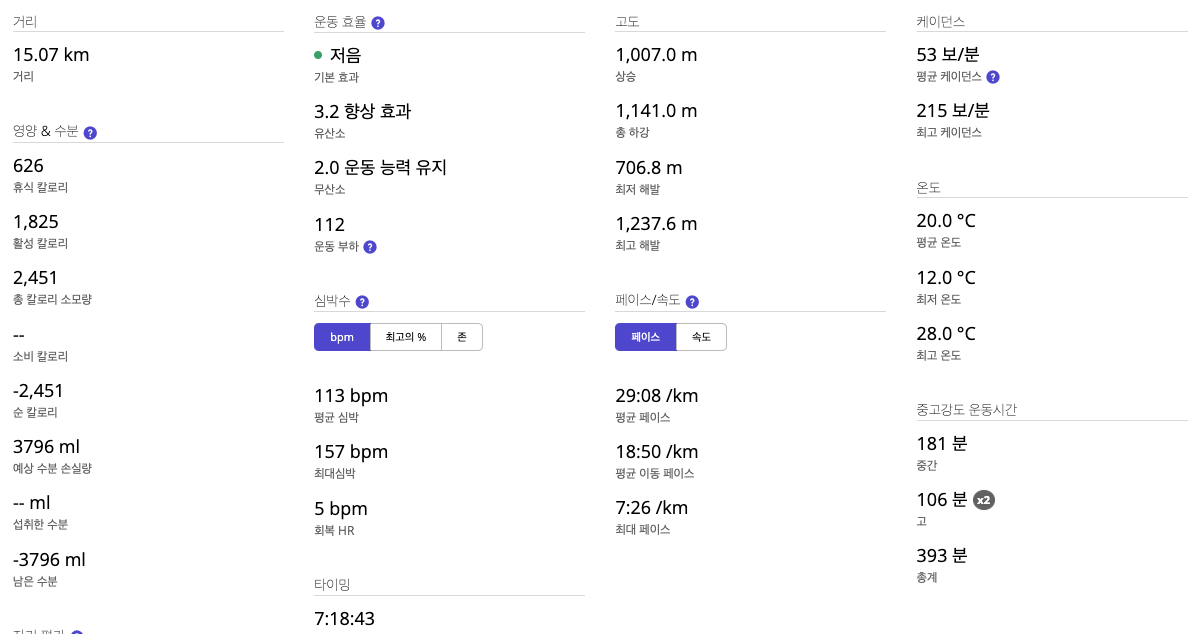Switch heart rate view to 최고의 %
This screenshot has width=1198, height=634.
[405, 337]
